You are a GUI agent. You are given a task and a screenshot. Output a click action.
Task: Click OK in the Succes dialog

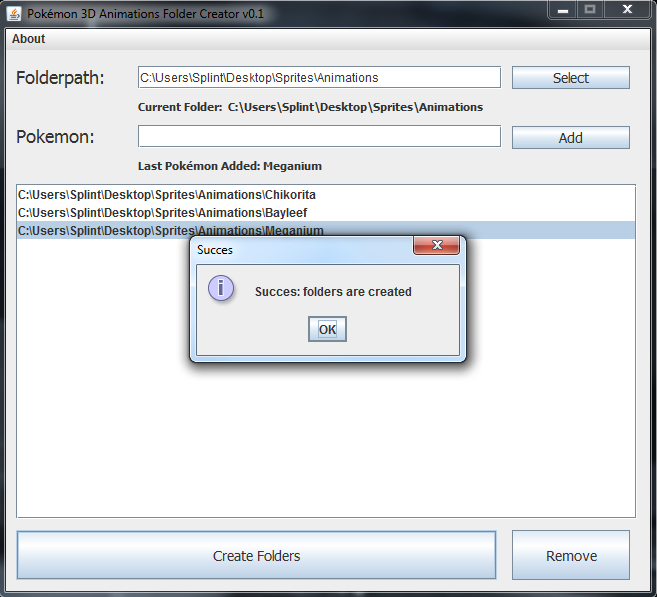[x=327, y=329]
